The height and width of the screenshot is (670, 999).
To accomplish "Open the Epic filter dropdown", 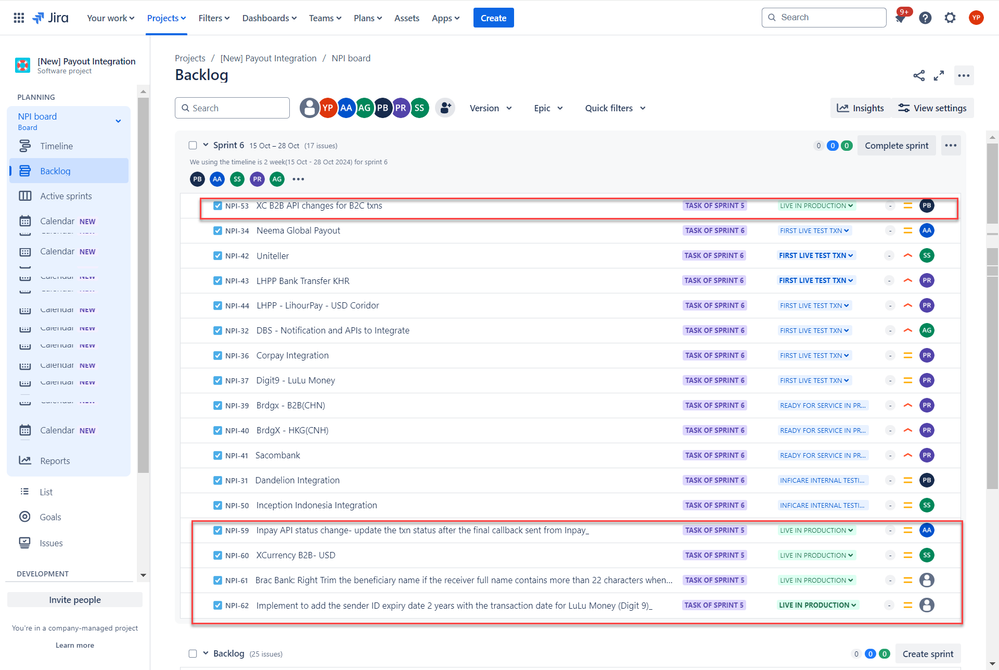I will [x=549, y=108].
